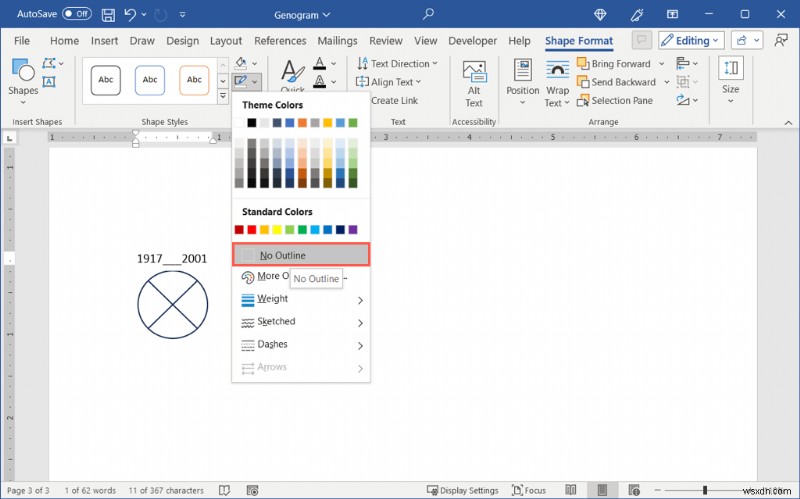This screenshot has width=800, height=499.
Task: Switch to the Developer tab
Action: click(472, 41)
